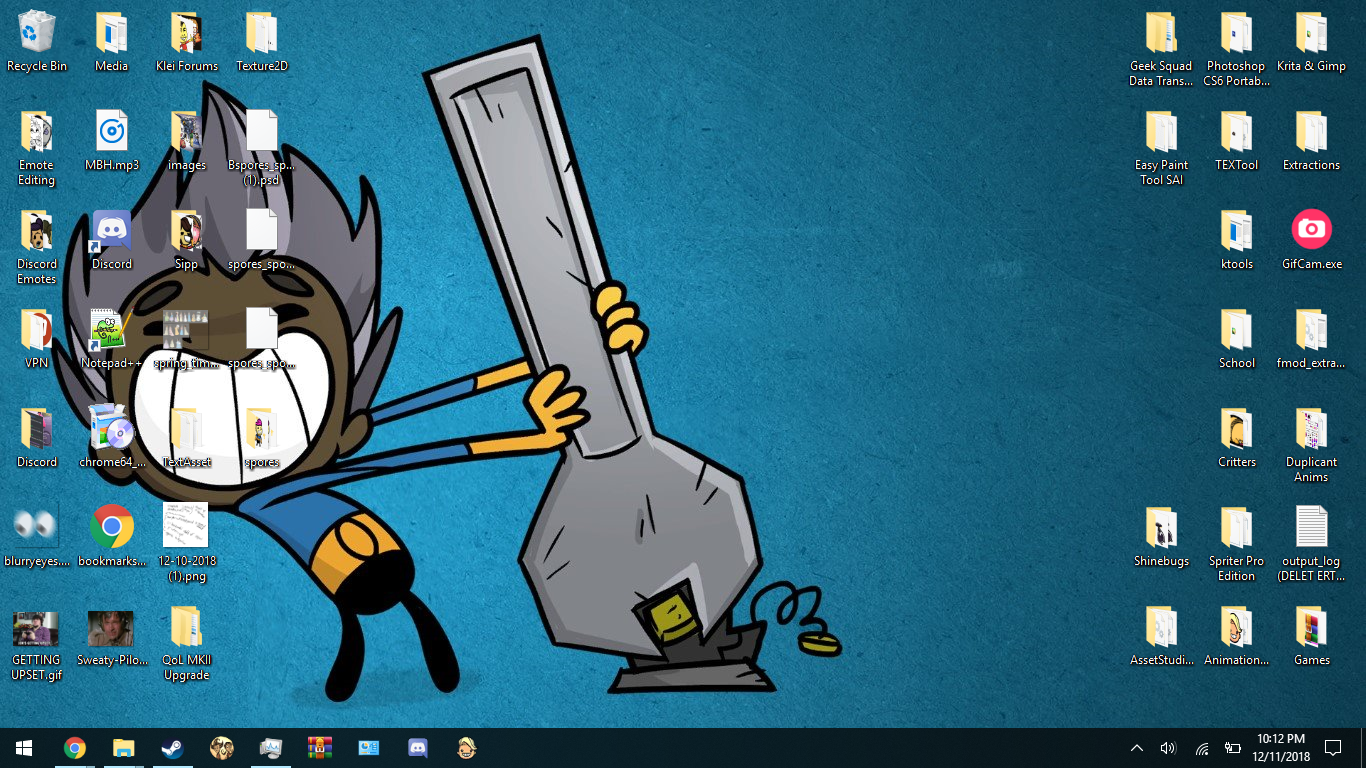Open the Action Center notifications
The width and height of the screenshot is (1366, 768).
[x=1333, y=748]
